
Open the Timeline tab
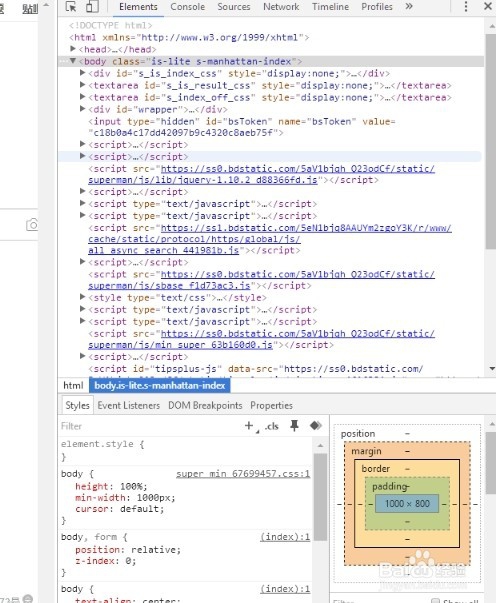pyautogui.click(x=331, y=7)
